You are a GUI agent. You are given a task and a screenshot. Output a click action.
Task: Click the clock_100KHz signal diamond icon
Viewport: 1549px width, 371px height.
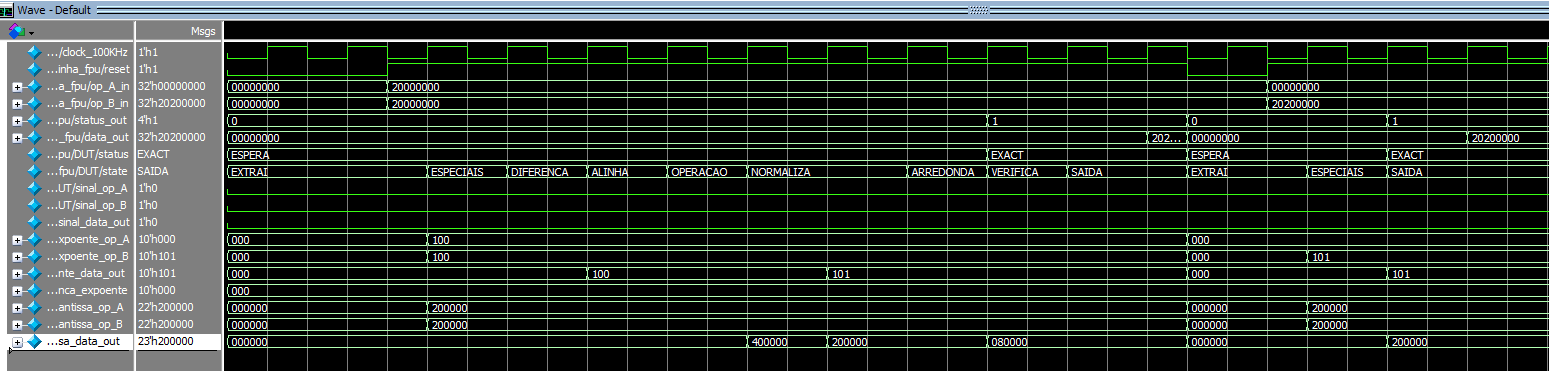(35, 52)
